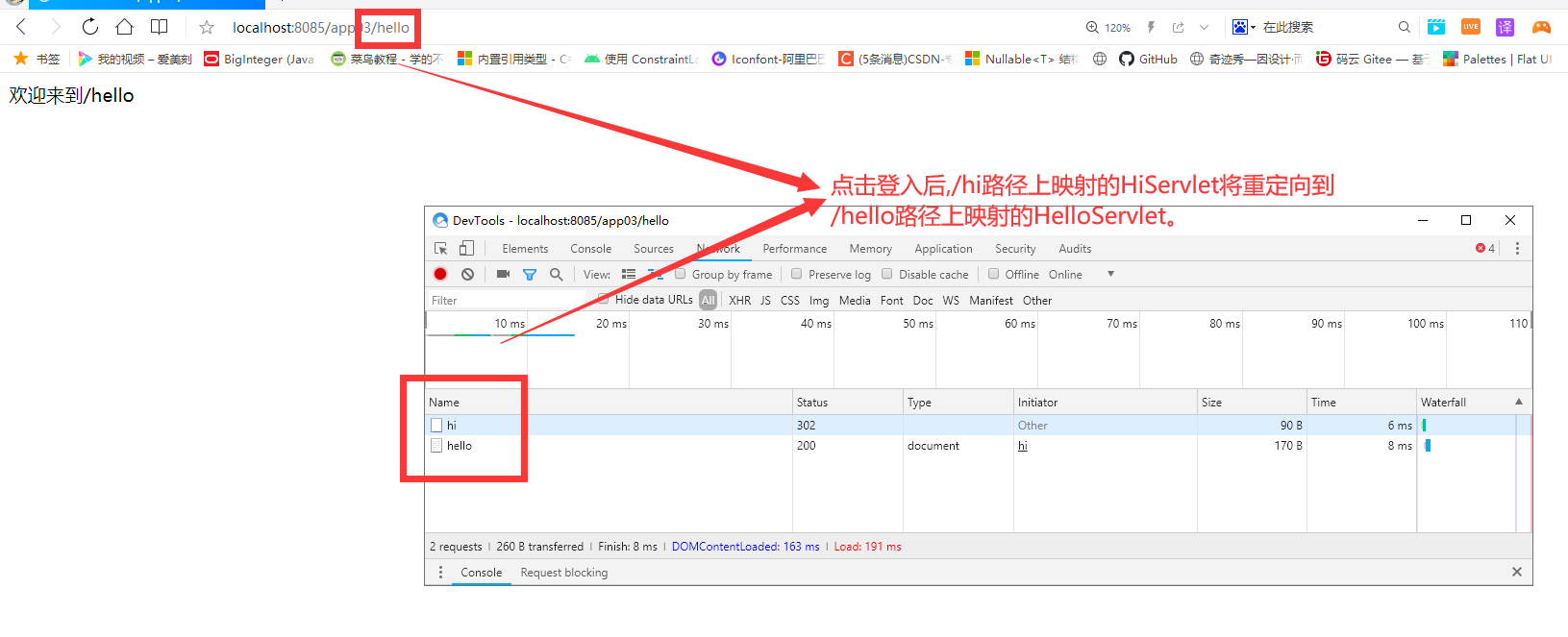Viewport: 1568px width, 637px height.
Task: Open the 码云 Gitee bookmark
Action: click(x=1373, y=59)
